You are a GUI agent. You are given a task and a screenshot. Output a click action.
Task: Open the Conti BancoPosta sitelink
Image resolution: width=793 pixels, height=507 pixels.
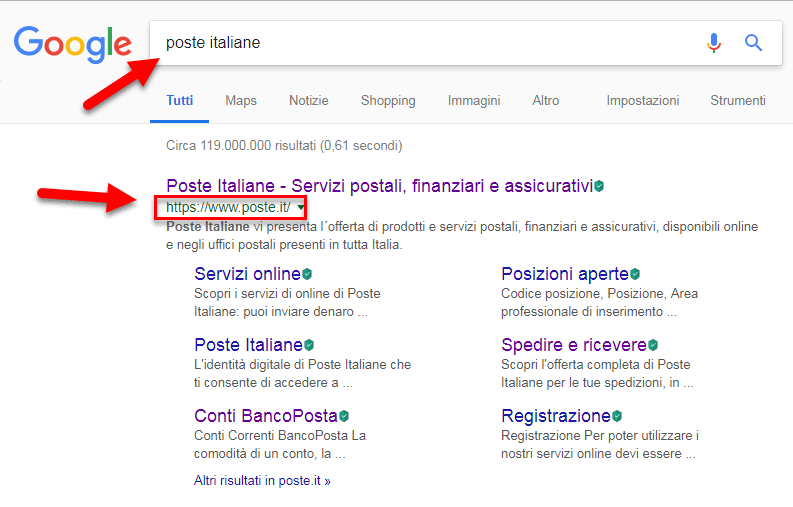point(266,416)
